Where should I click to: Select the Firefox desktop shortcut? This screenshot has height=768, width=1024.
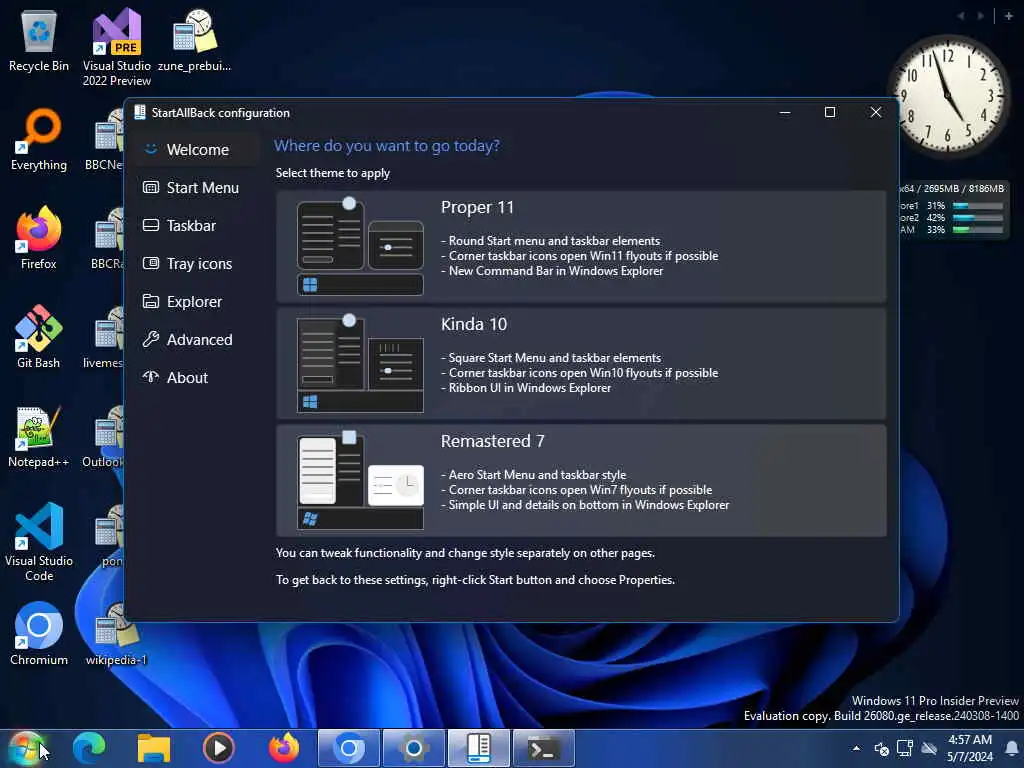click(39, 238)
